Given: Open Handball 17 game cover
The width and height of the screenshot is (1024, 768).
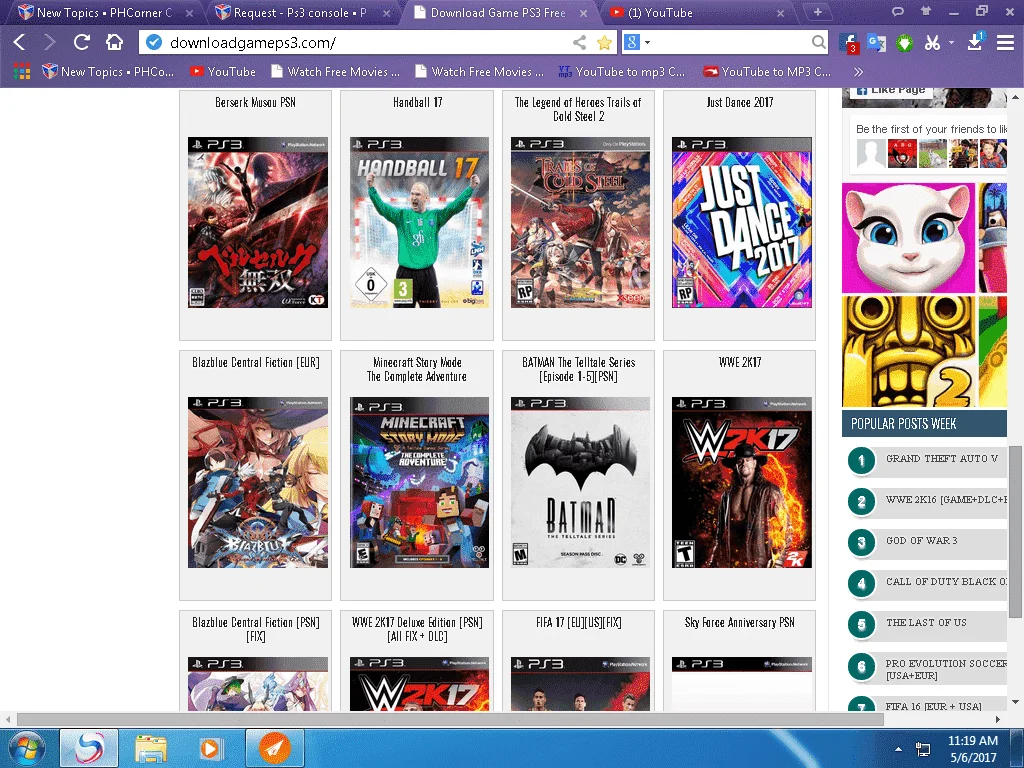Looking at the screenshot, I should click(x=419, y=222).
